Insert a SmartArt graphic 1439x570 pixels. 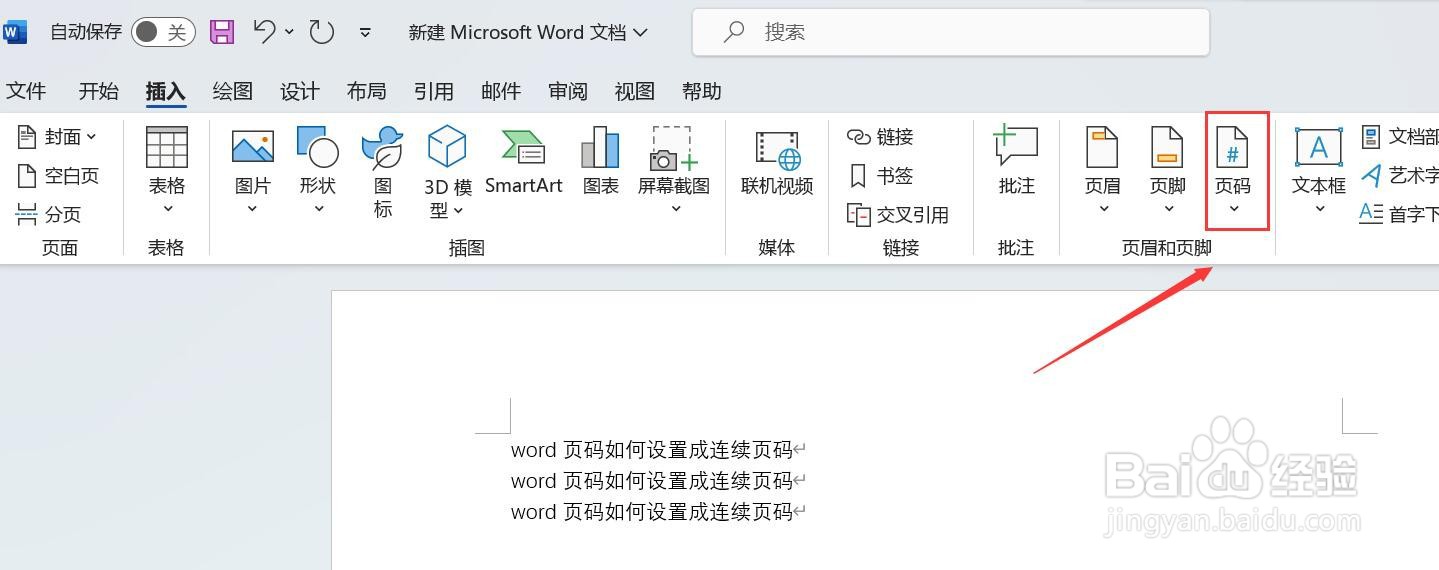coord(523,160)
